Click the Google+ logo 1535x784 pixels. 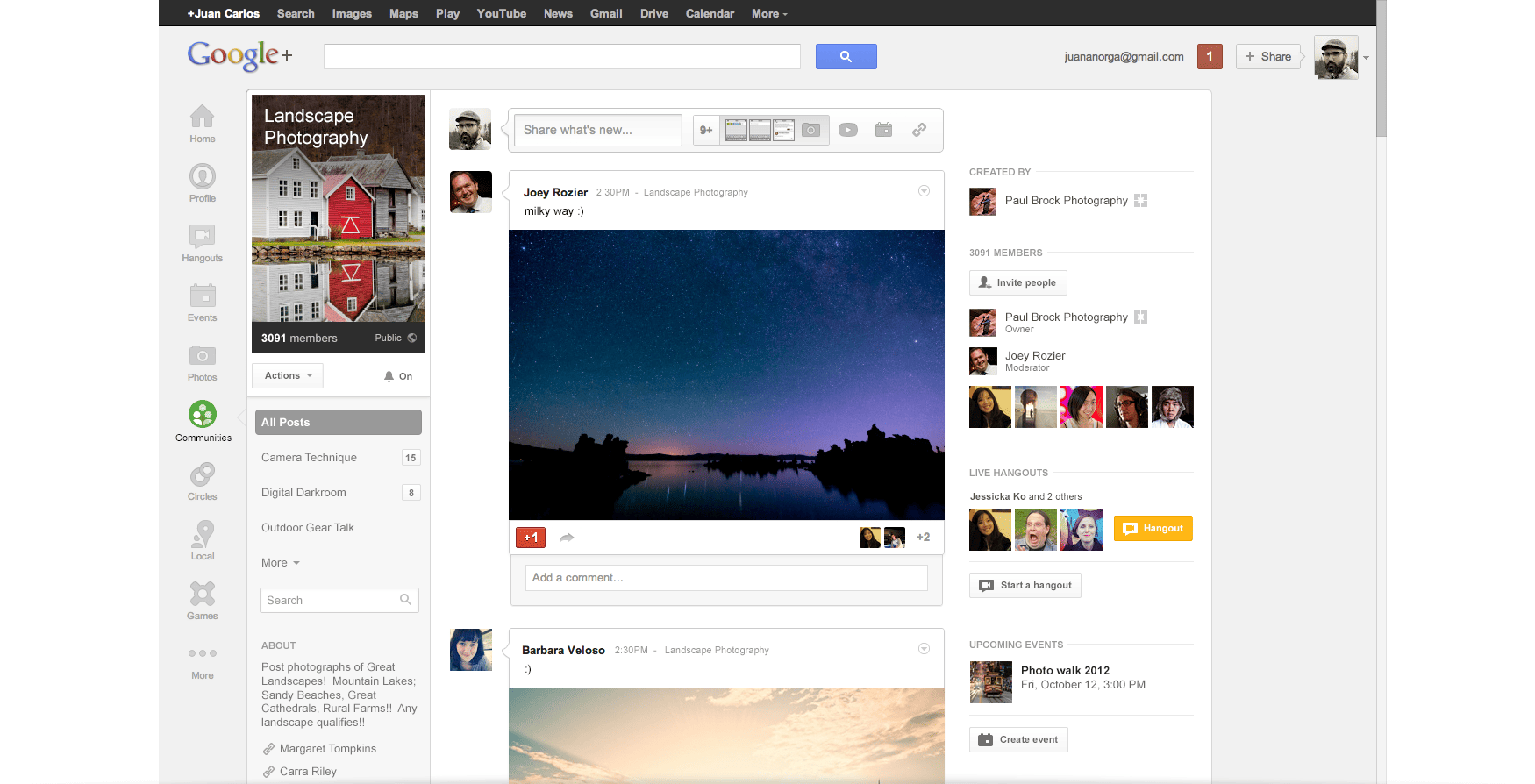click(x=239, y=55)
